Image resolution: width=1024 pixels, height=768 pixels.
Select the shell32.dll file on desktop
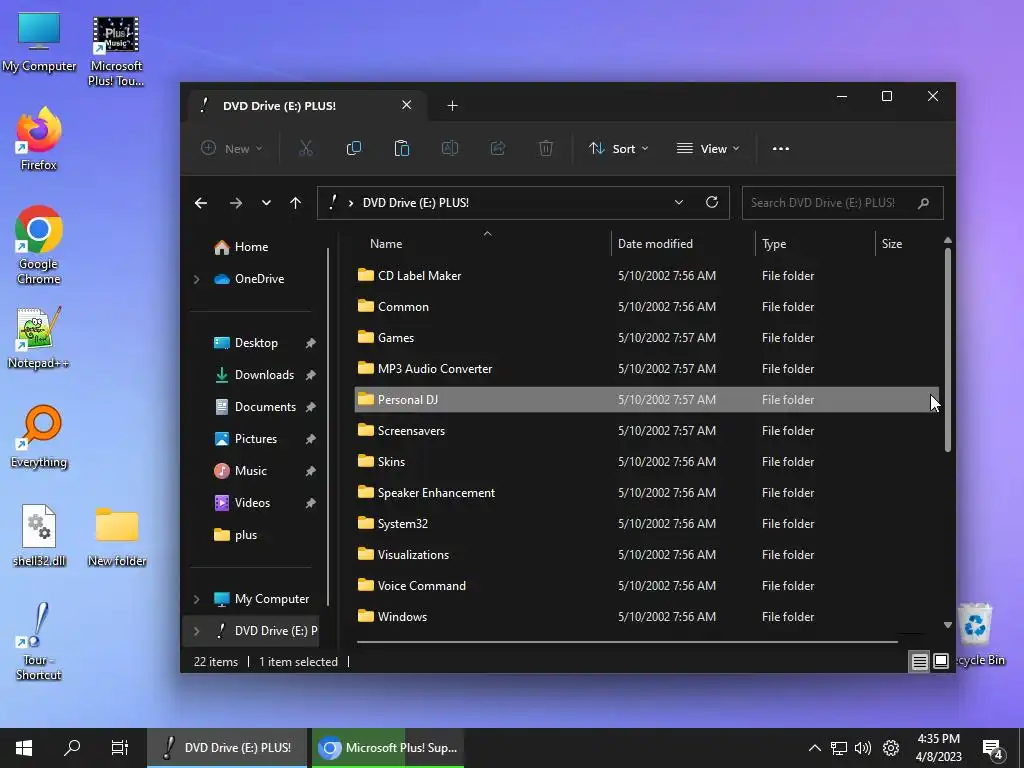coord(39,536)
